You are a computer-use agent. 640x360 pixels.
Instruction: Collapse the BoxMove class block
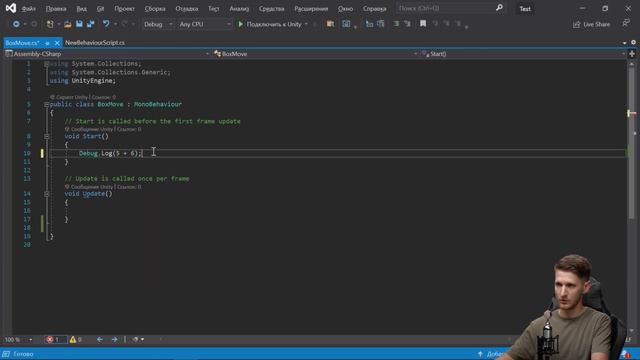[47, 104]
